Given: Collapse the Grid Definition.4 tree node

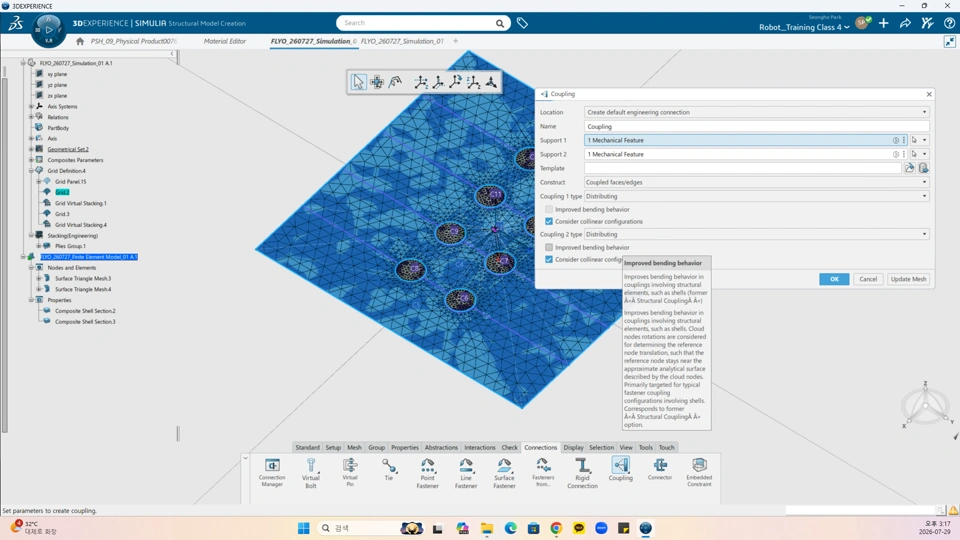Looking at the screenshot, I should pos(31,171).
